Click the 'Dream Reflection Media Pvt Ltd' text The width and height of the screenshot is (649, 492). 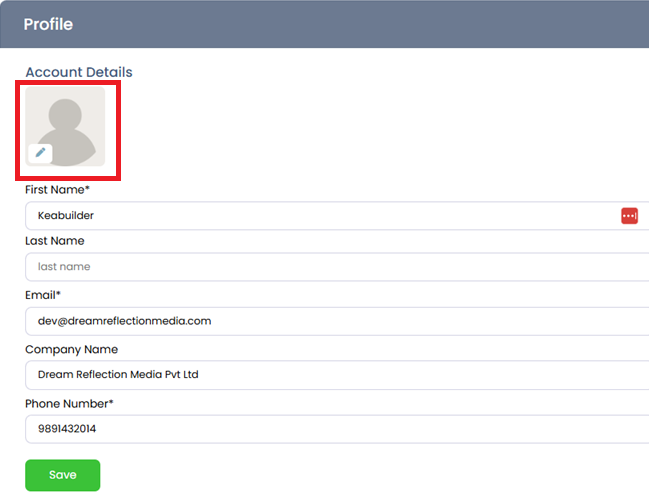click(x=118, y=375)
